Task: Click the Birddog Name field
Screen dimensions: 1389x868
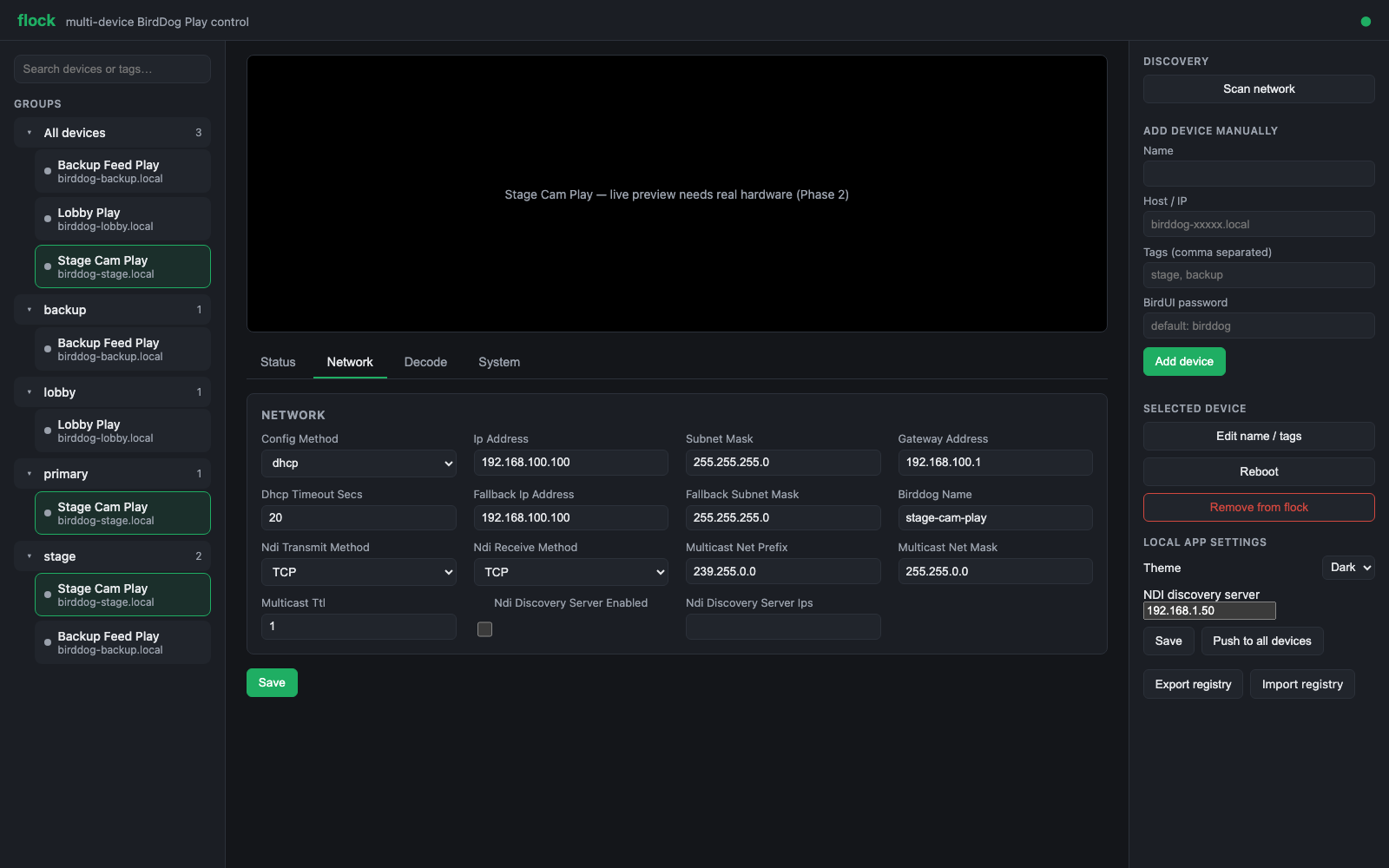Action: pyautogui.click(x=995, y=517)
